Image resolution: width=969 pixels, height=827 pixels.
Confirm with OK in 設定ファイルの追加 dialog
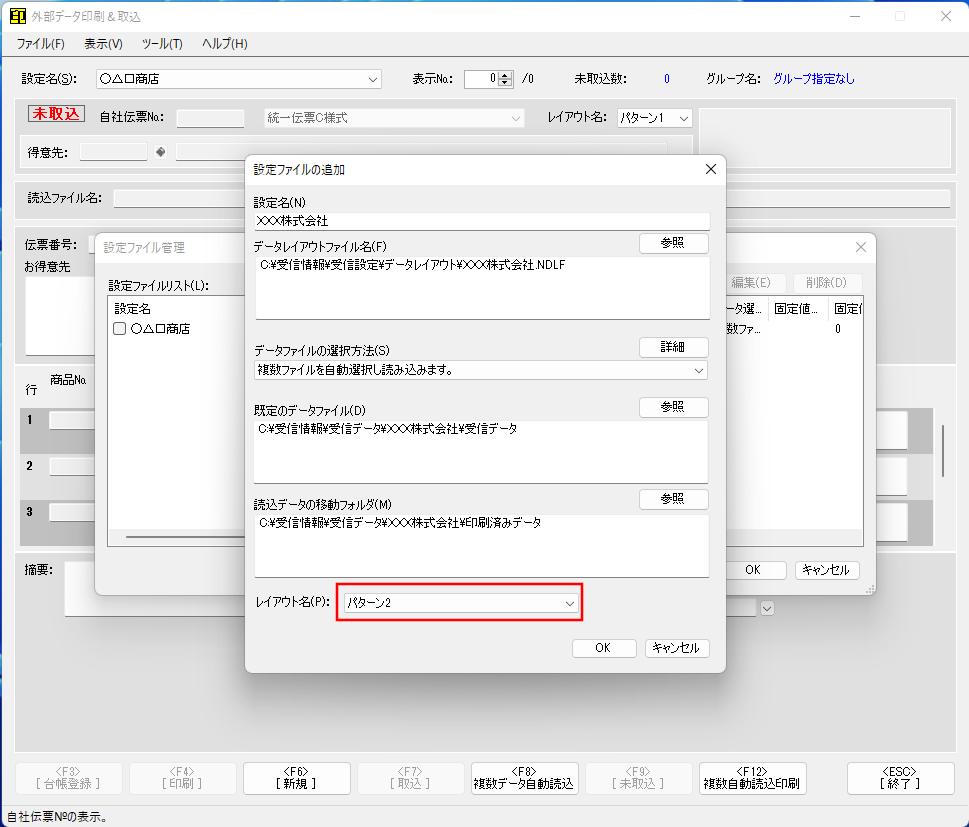[604, 648]
